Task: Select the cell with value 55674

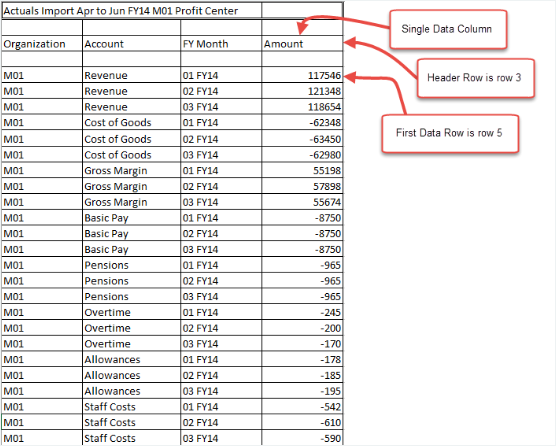Action: [x=302, y=202]
